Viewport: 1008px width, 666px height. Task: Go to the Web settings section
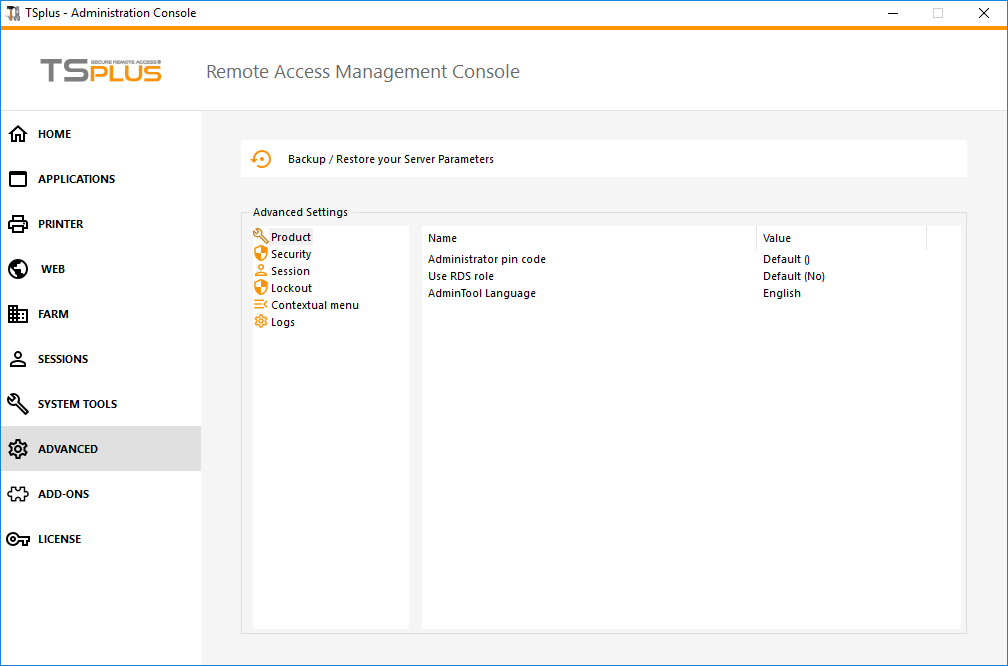click(x=52, y=268)
